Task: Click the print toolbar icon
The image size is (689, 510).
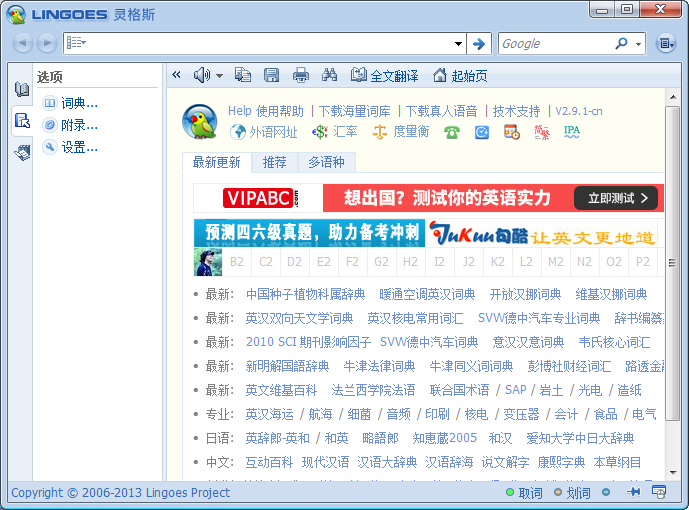Action: click(x=301, y=75)
